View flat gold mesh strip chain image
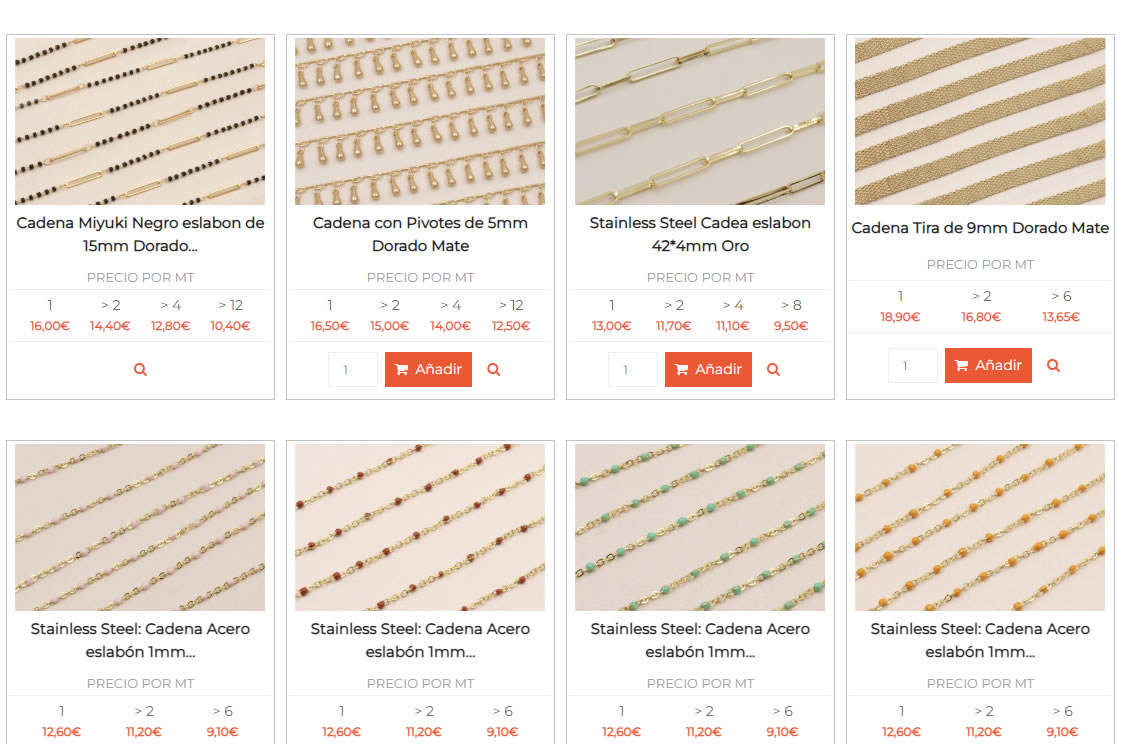Viewport: 1127px width, 744px height. click(x=980, y=121)
